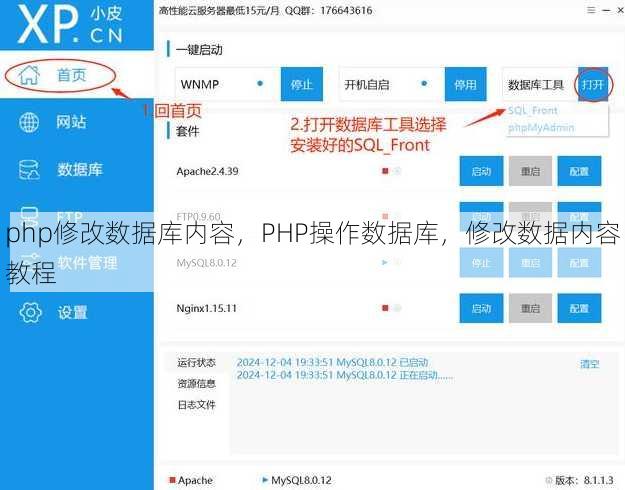Open the 数据库 sidebar section
Viewport: 625px width, 490px height.
click(x=80, y=169)
